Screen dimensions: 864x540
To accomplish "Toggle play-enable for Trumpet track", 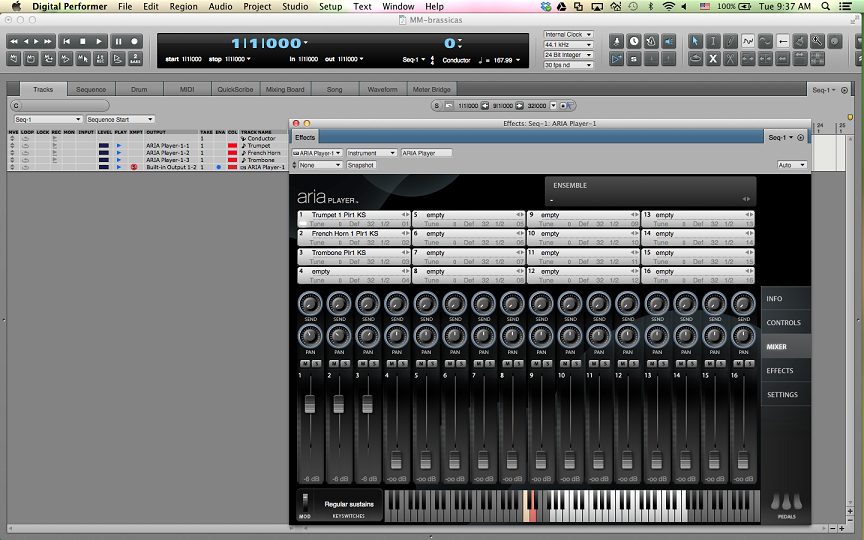I will point(118,145).
